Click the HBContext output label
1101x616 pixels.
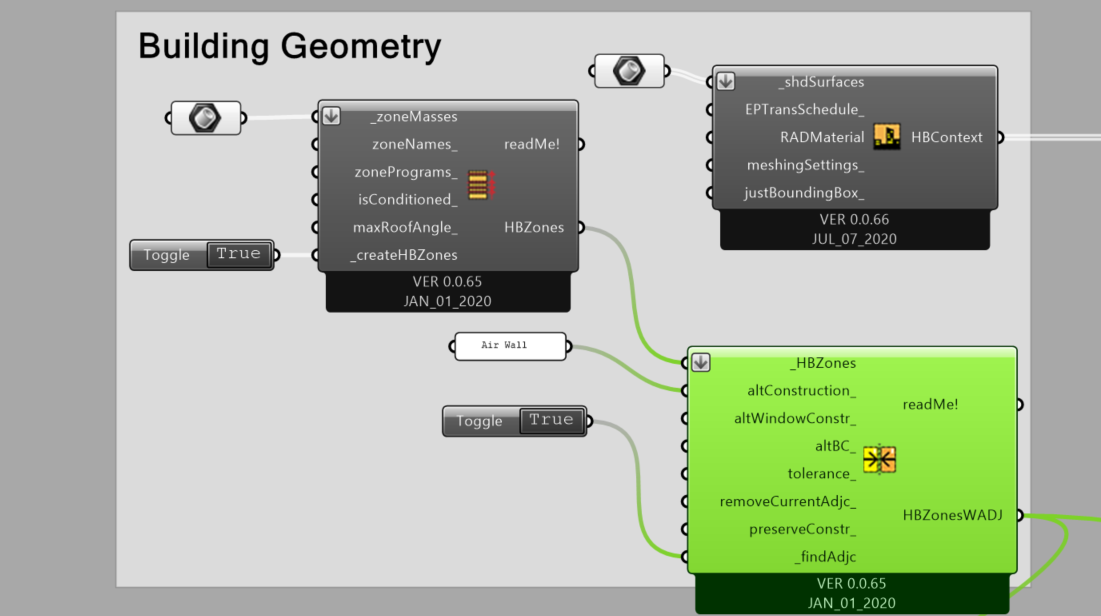coord(947,137)
